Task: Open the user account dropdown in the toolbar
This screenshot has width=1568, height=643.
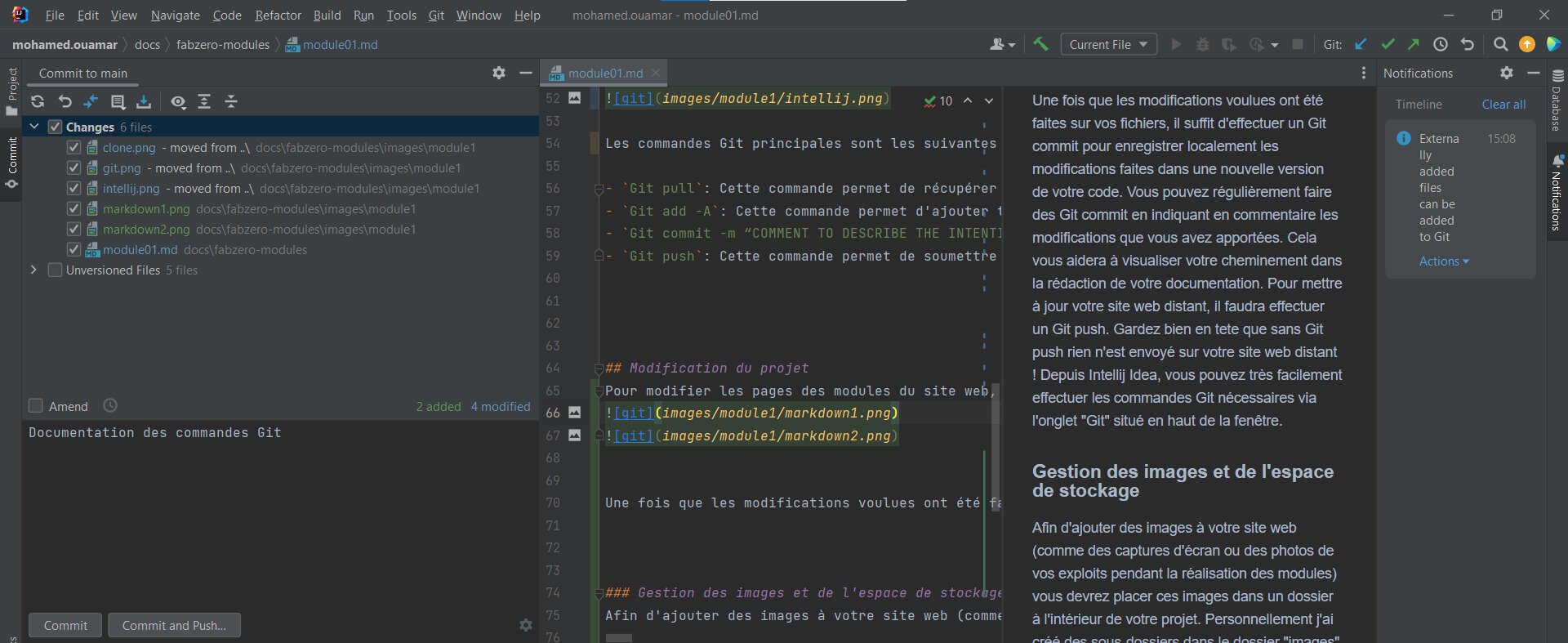Action: [x=1002, y=44]
